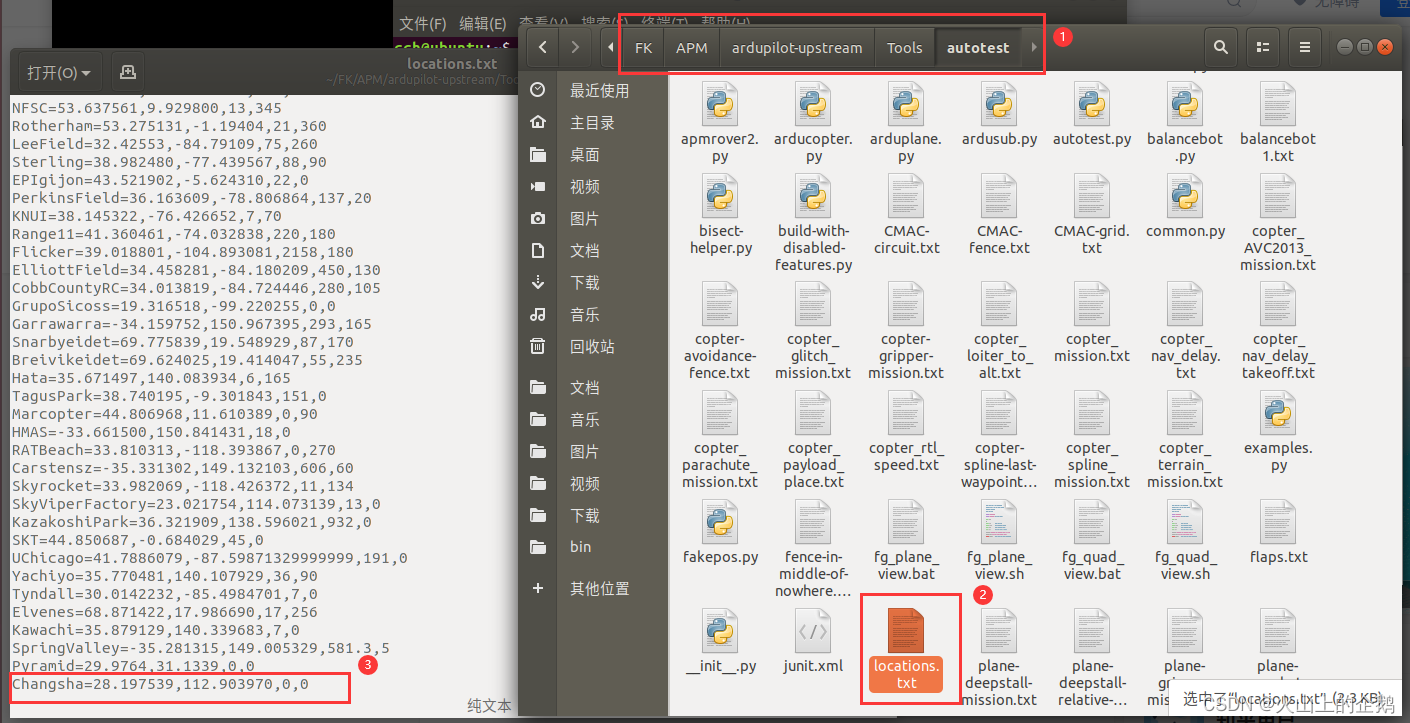This screenshot has width=1410, height=723.
Task: Click the back navigation arrow
Action: [x=541, y=47]
